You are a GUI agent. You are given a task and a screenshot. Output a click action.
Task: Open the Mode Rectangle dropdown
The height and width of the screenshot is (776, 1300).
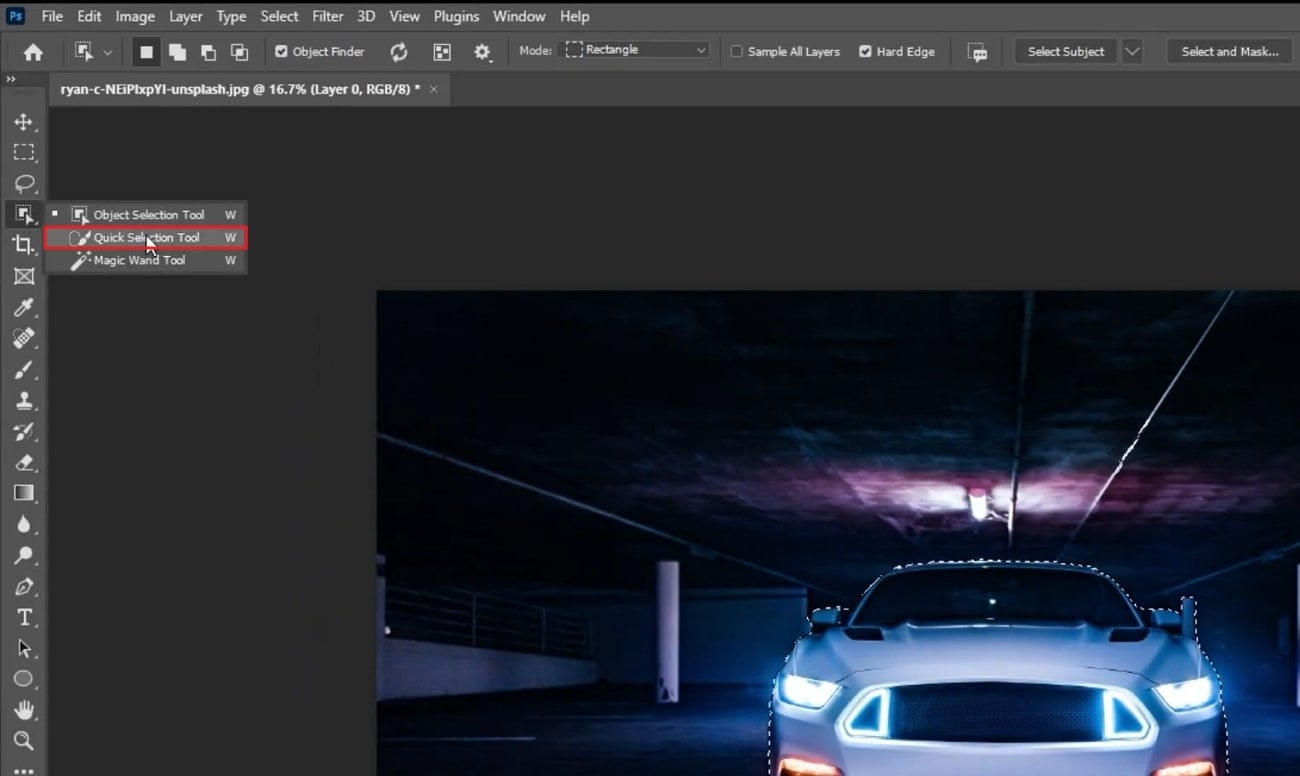point(637,50)
